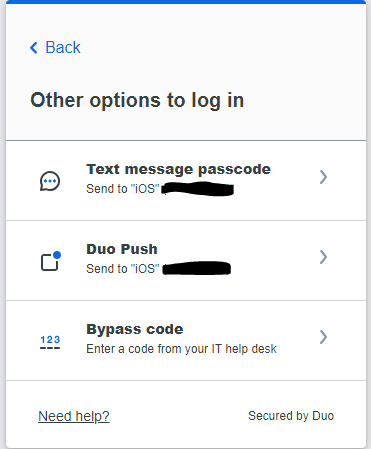
Task: Choose Duo Push login option
Action: coord(186,260)
